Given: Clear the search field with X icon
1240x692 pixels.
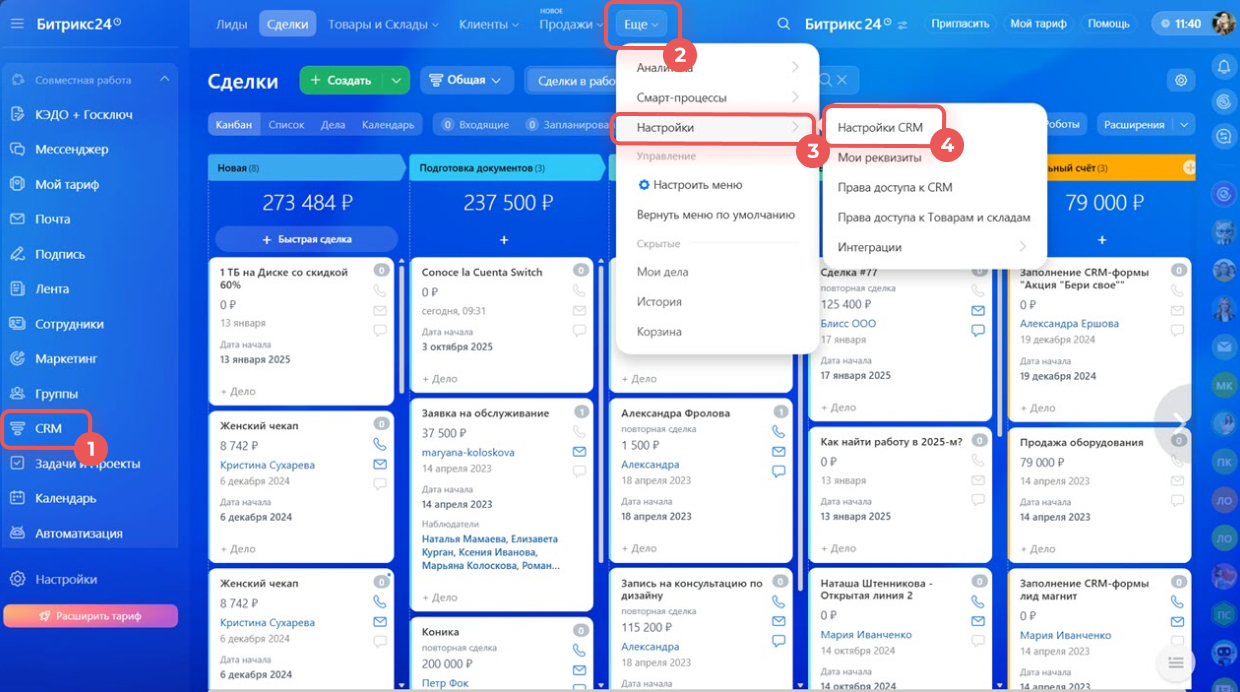Looking at the screenshot, I should click(842, 80).
